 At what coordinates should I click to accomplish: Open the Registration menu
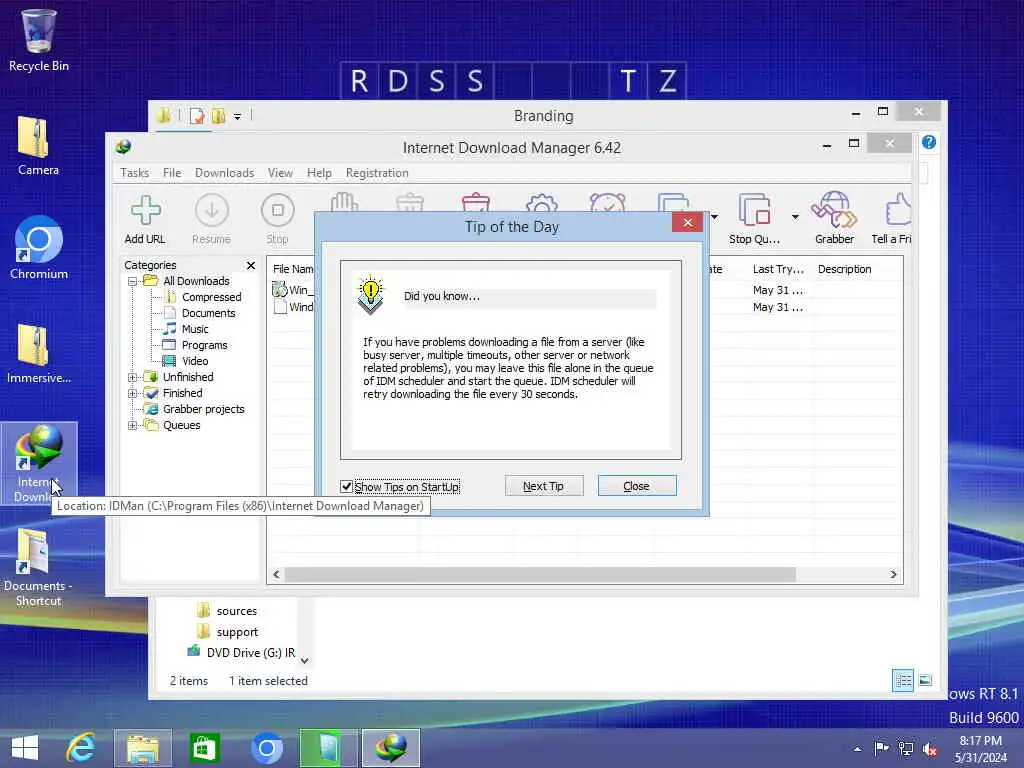tap(377, 173)
